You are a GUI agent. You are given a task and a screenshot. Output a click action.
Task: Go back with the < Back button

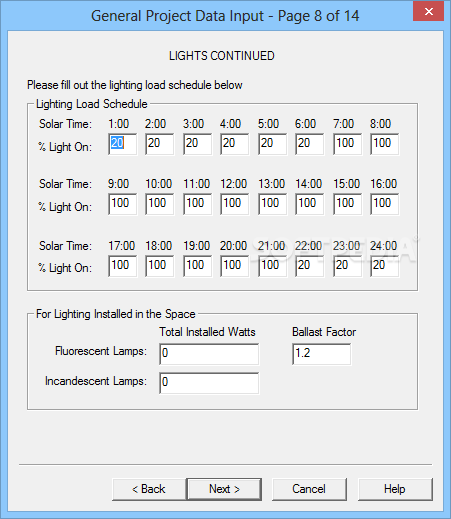click(149, 489)
